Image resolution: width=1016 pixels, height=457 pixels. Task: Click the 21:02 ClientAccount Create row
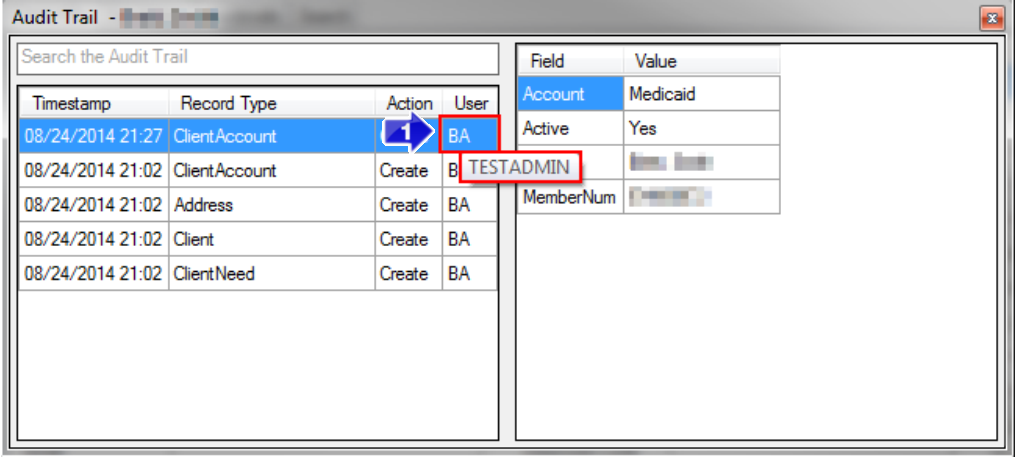[224, 171]
